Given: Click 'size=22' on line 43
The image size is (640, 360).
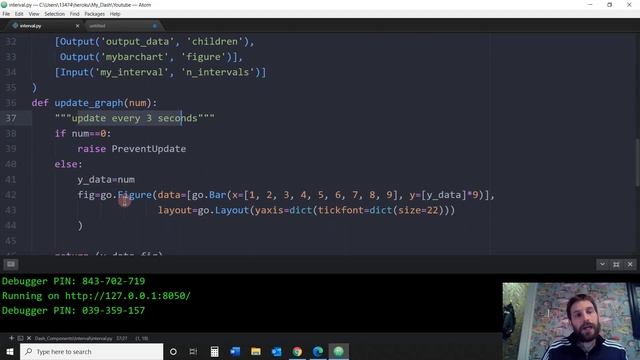Looking at the screenshot, I should (418, 210).
